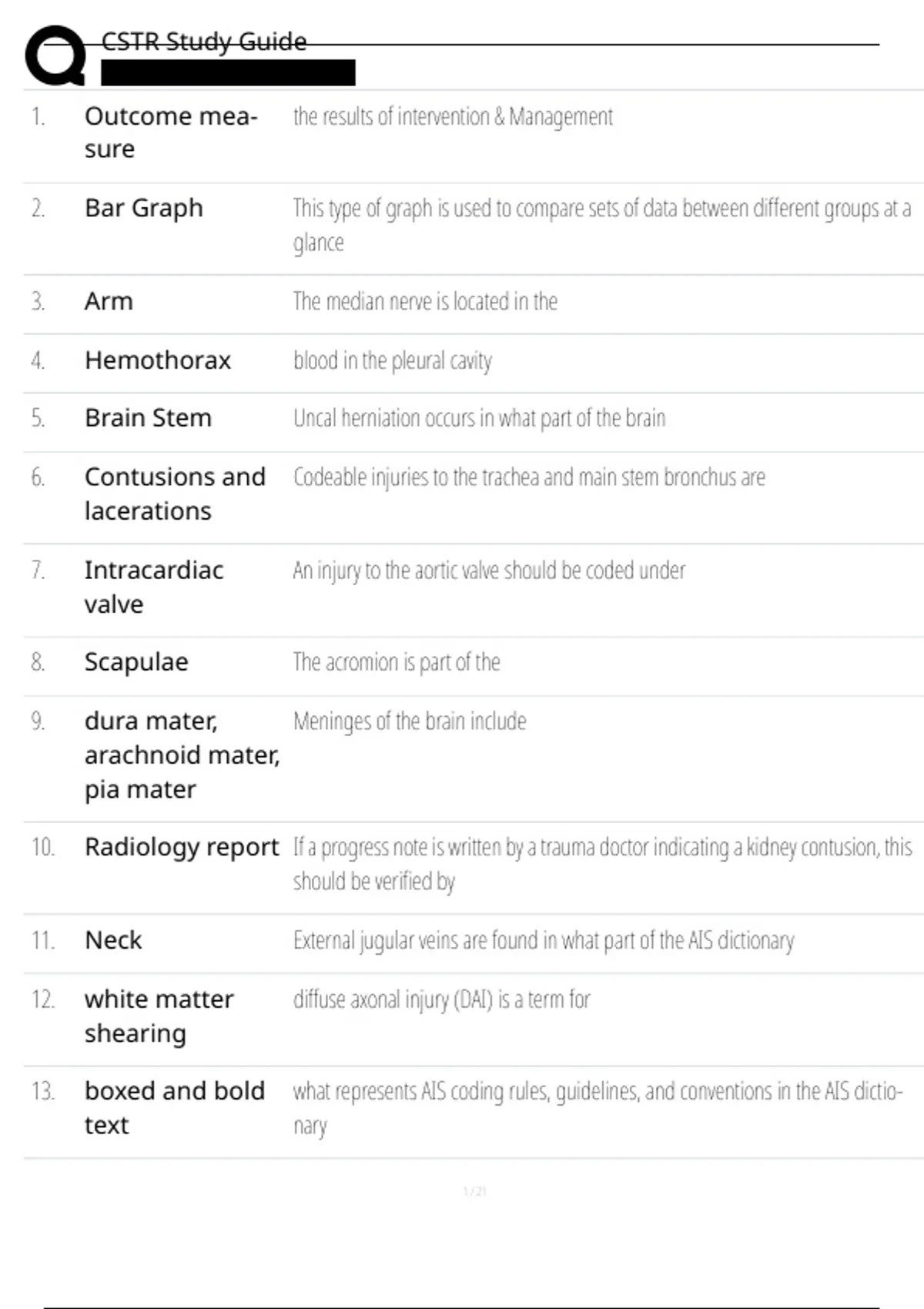This screenshot has height=1309, width=924.
Task: Click the Hemothorax term
Action: coord(158,360)
